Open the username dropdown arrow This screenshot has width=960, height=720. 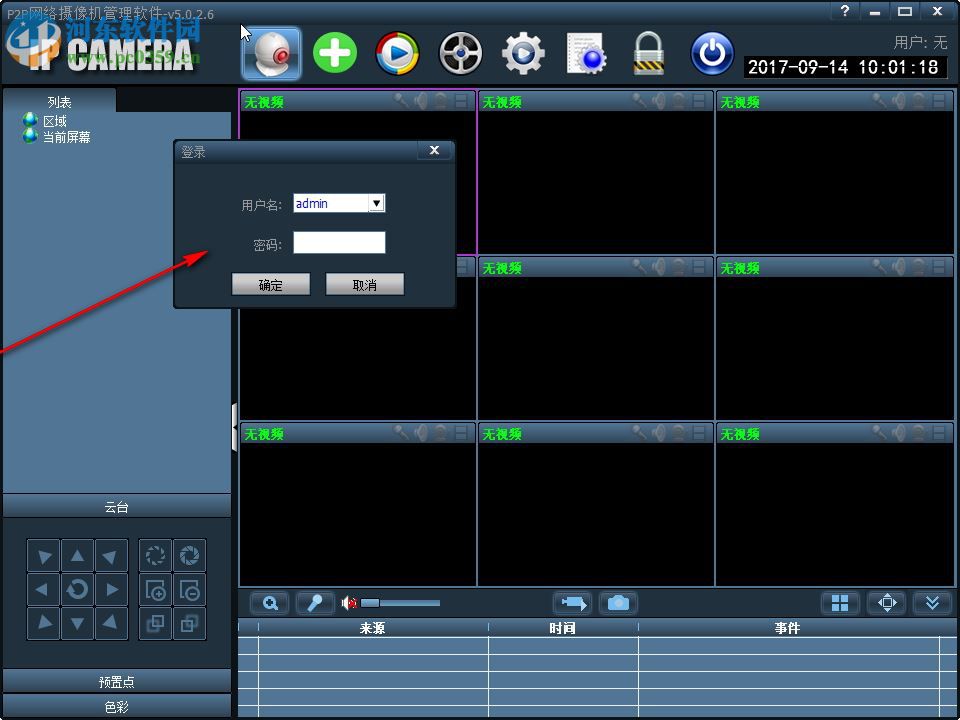pyautogui.click(x=377, y=203)
